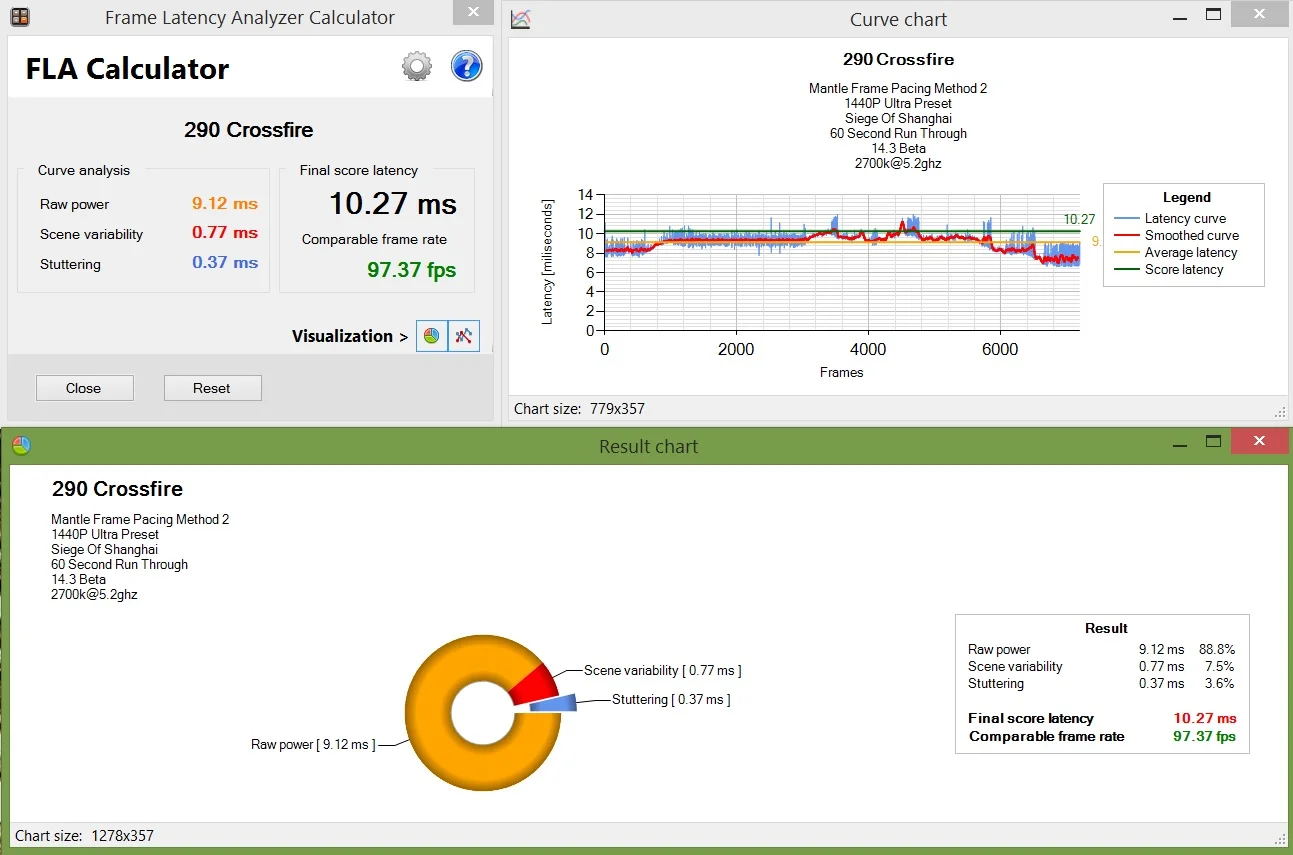Open the blue help question mark
This screenshot has width=1293, height=855.
tap(466, 67)
